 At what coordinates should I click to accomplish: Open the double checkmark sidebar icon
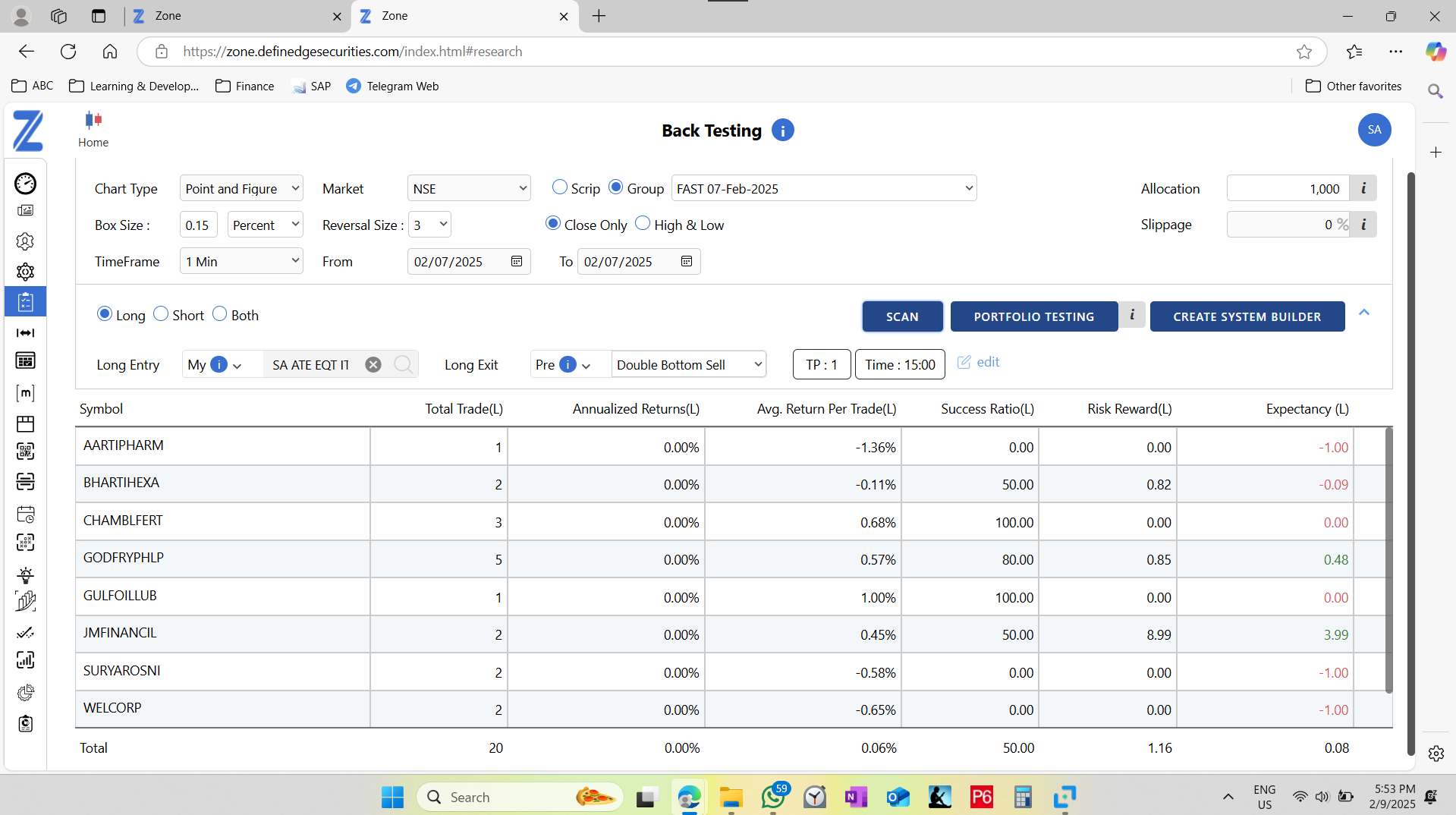point(25,632)
